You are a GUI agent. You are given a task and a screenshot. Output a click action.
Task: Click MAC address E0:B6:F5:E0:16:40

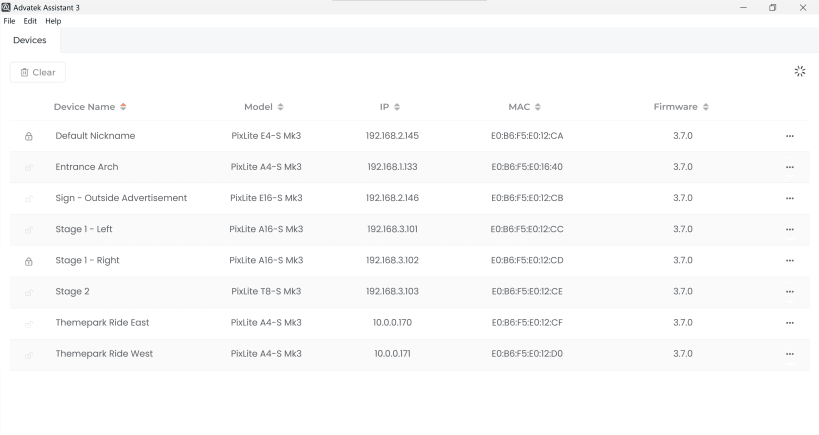click(x=527, y=167)
